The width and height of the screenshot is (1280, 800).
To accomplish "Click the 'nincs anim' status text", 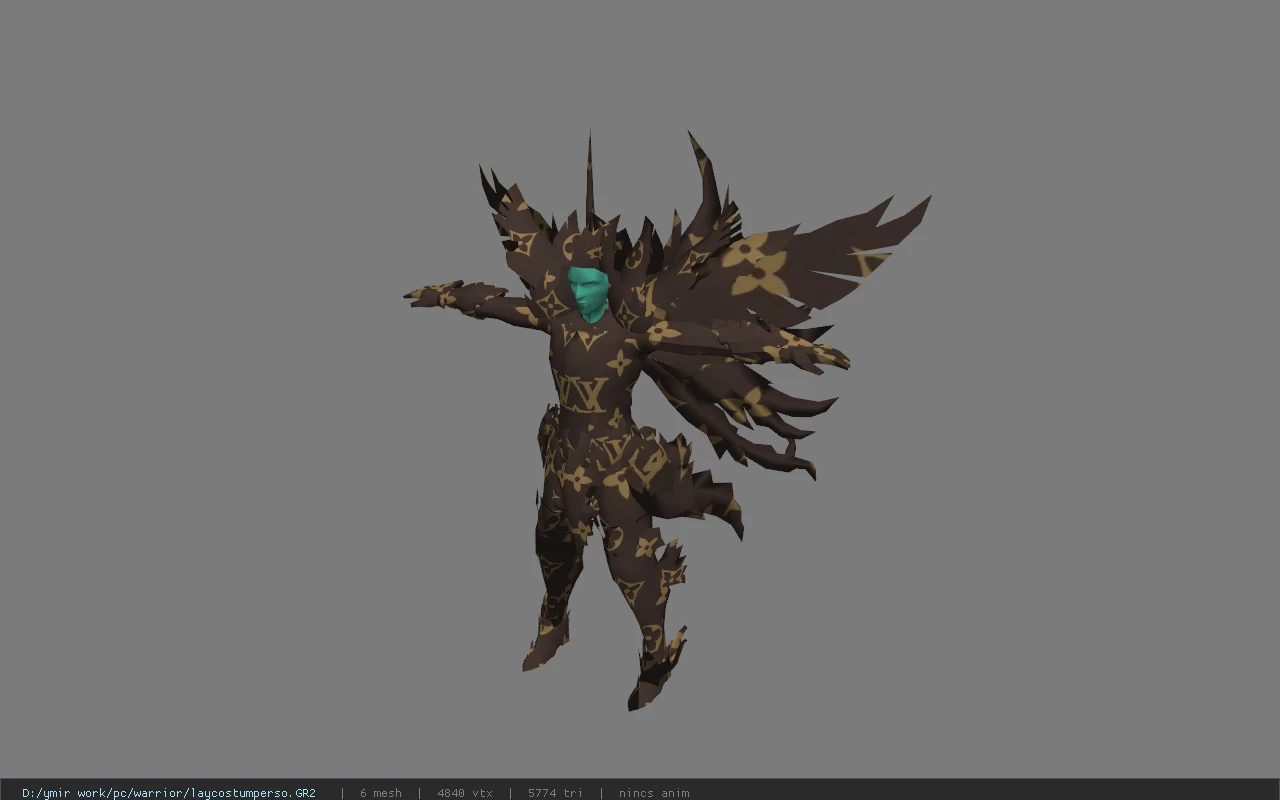I will [654, 793].
